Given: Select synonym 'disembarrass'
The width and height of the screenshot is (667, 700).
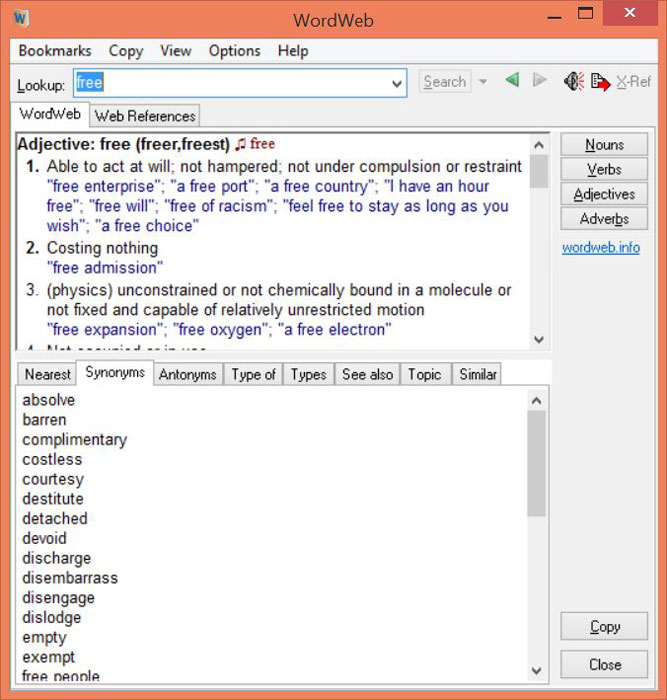Looking at the screenshot, I should [70, 578].
